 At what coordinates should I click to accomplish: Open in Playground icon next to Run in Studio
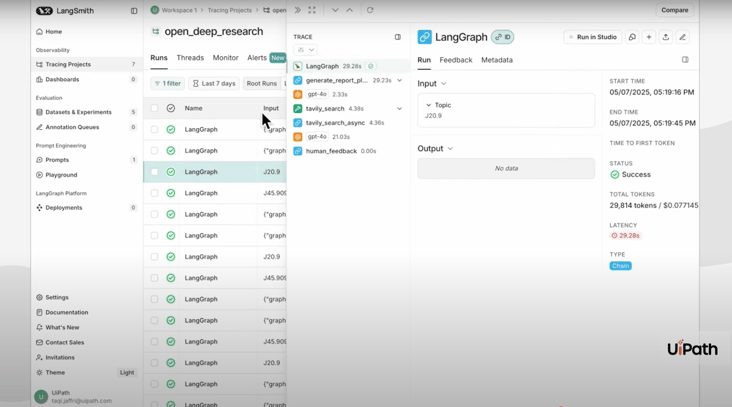632,37
